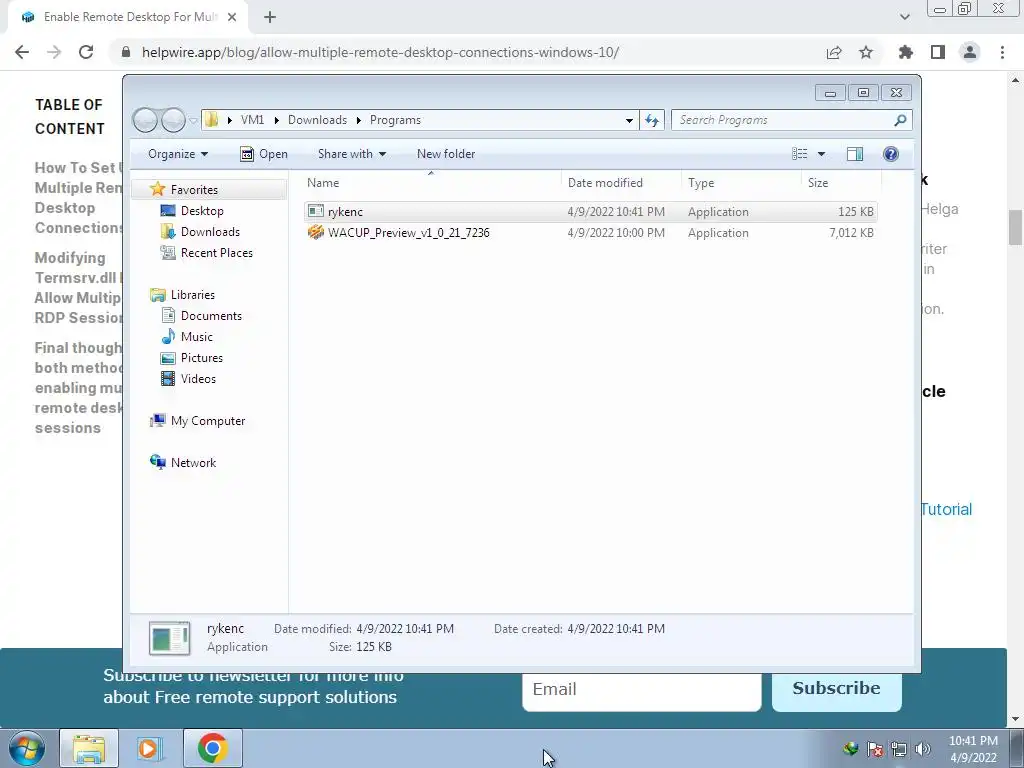Open a new Chrome tab
The height and width of the screenshot is (768, 1024).
270,17
